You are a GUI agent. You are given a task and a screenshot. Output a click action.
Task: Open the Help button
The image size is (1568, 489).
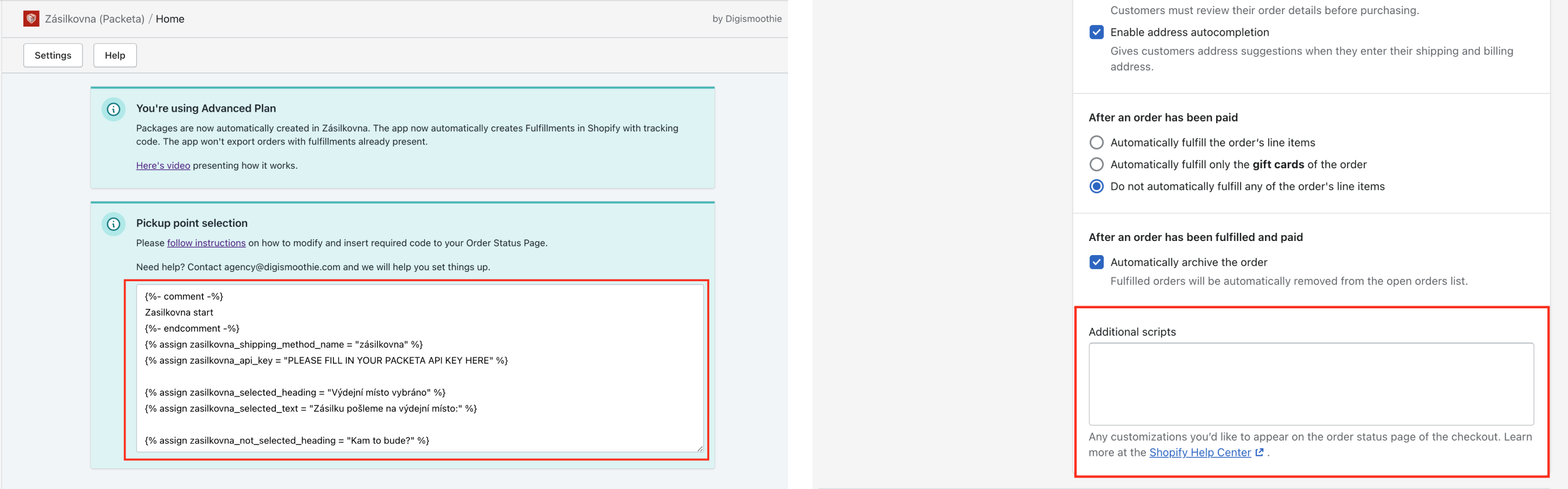coord(115,55)
